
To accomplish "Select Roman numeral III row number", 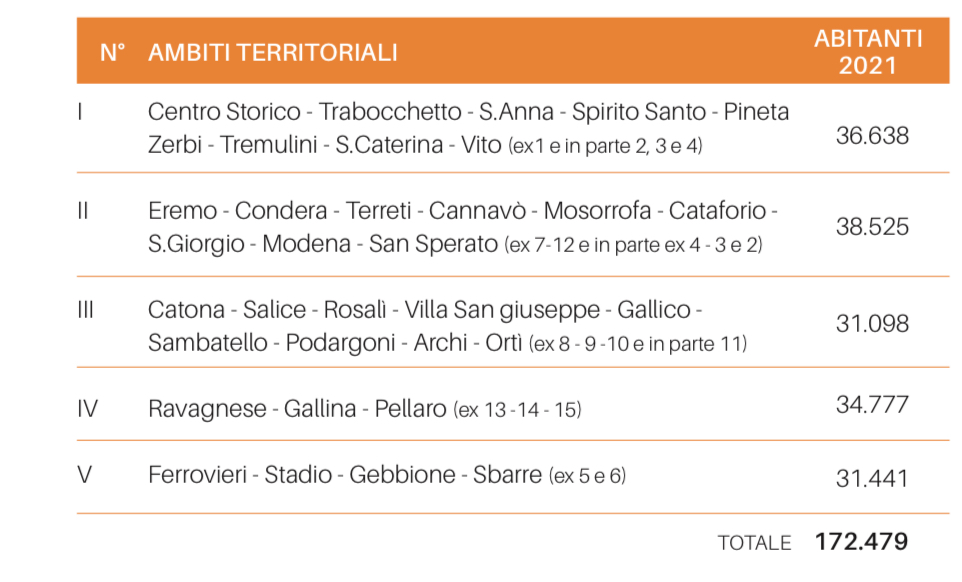I will pos(85,310).
